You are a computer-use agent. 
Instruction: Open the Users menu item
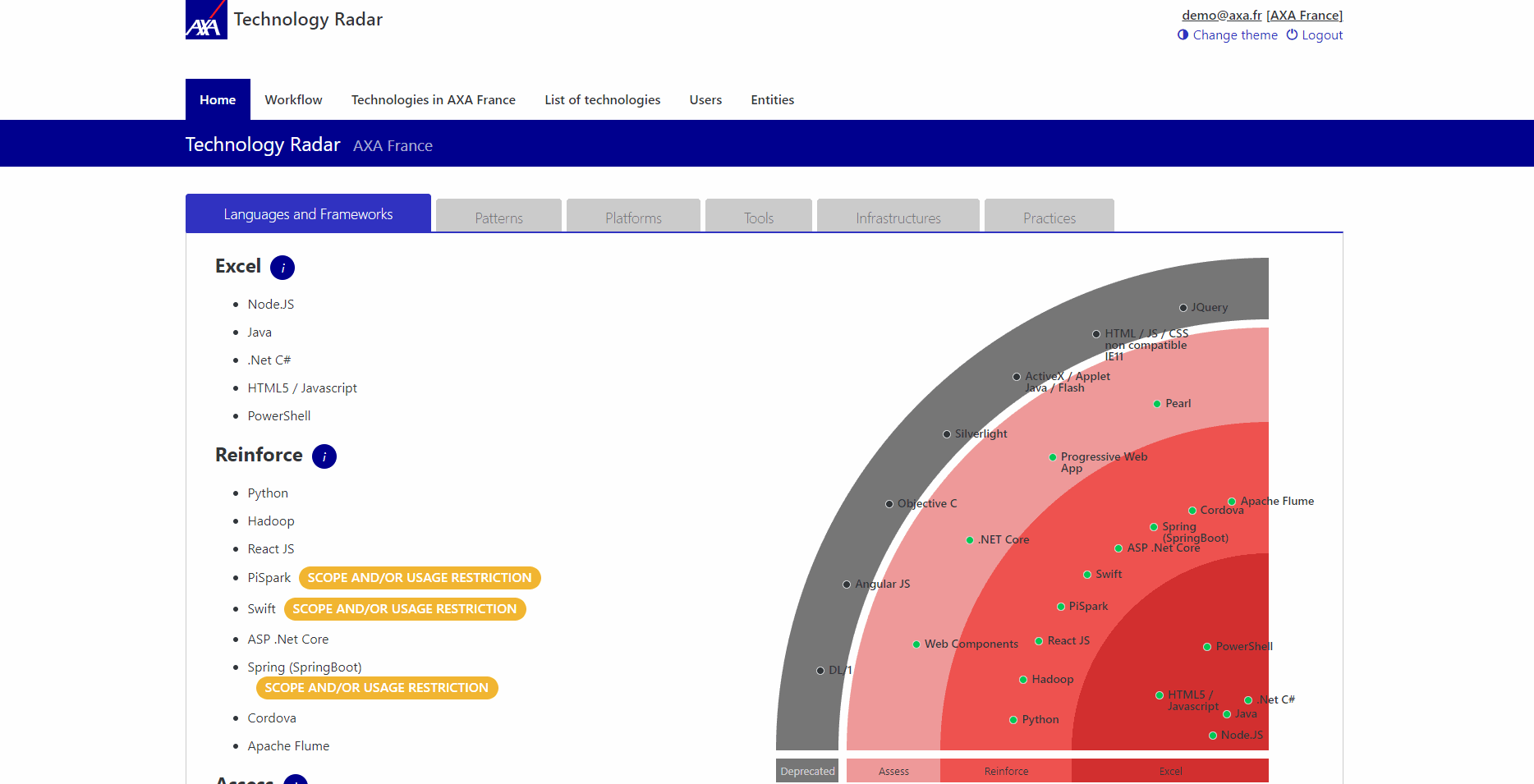pos(705,99)
